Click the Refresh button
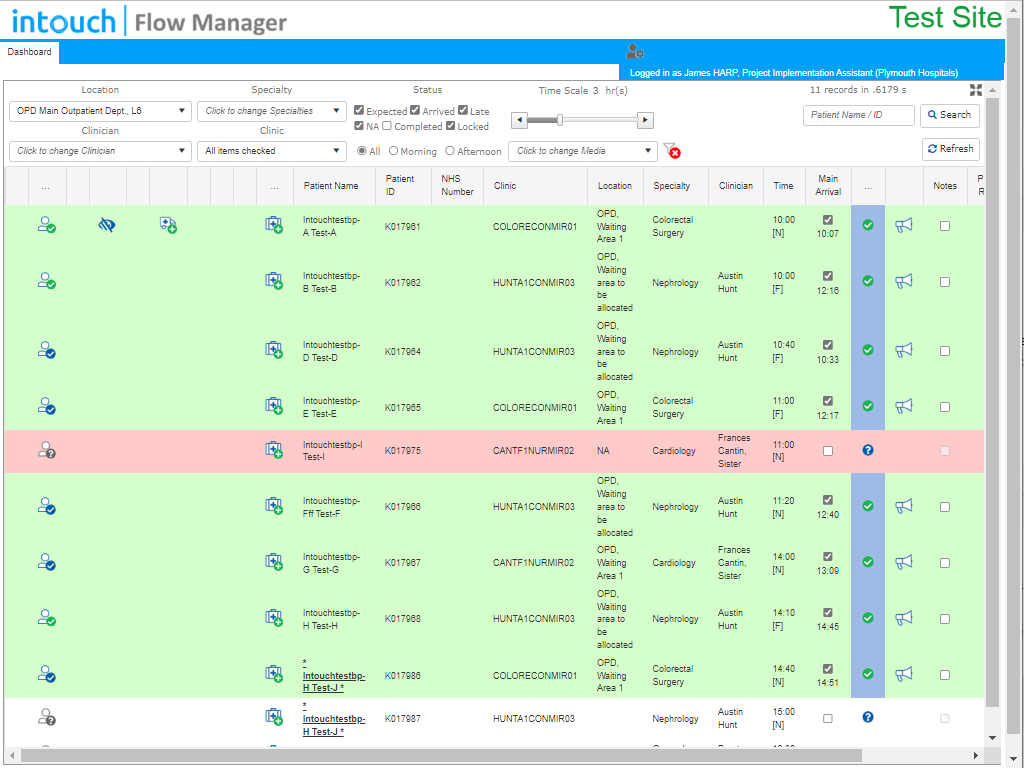 951,149
